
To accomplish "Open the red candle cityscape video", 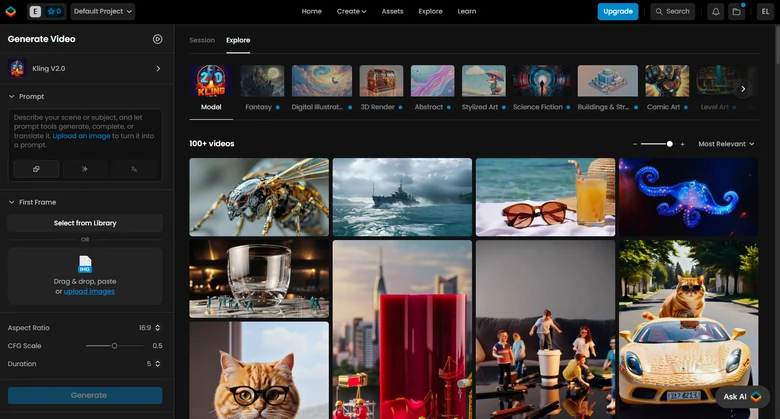I will (402, 329).
